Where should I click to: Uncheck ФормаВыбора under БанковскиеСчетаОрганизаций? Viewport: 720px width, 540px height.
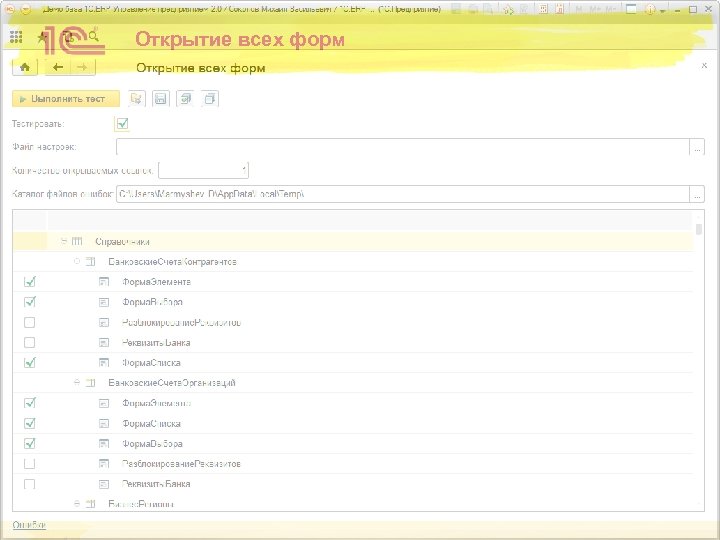click(30, 443)
